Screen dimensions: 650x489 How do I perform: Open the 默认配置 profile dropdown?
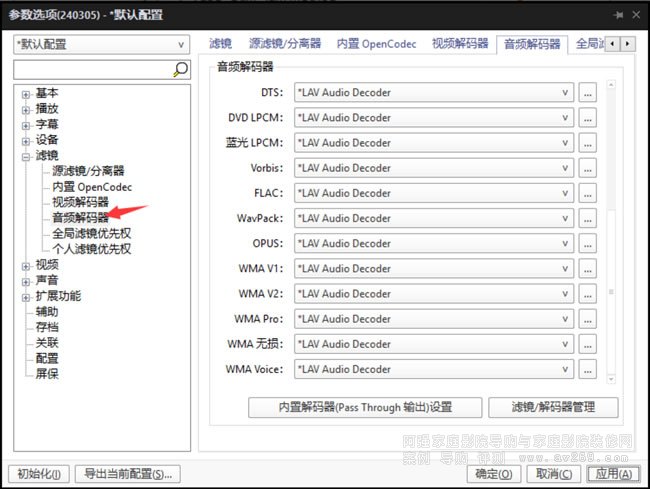point(101,45)
